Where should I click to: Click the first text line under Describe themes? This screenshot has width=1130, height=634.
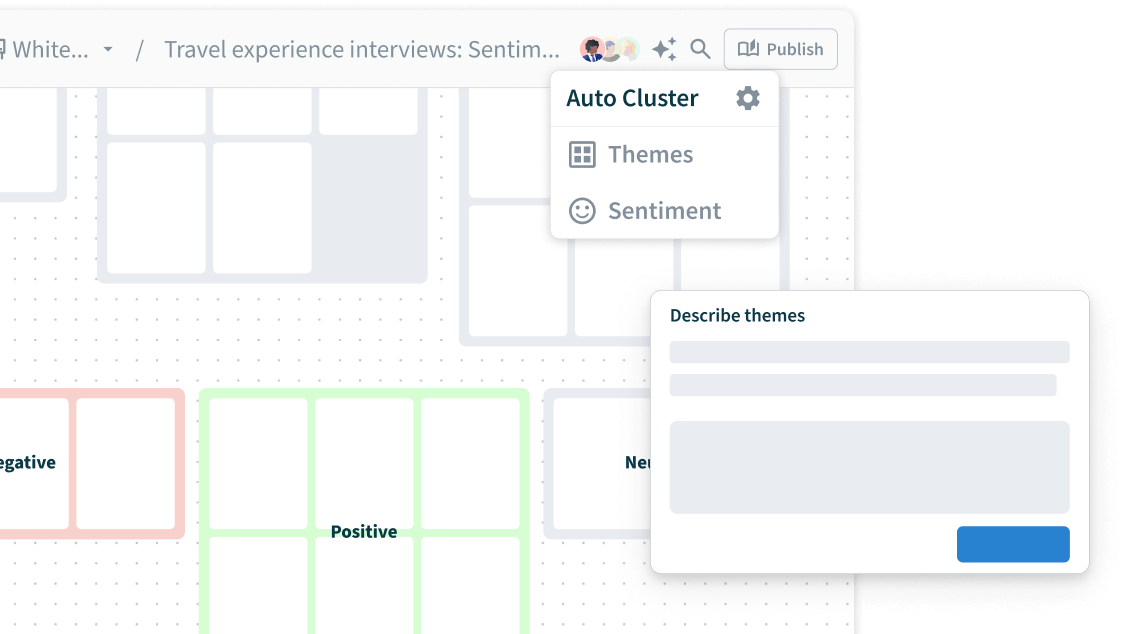tap(869, 352)
